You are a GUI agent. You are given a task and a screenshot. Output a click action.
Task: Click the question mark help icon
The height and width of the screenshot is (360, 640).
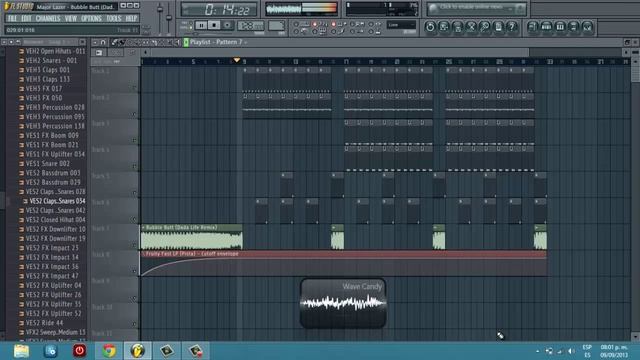(x=511, y=27)
